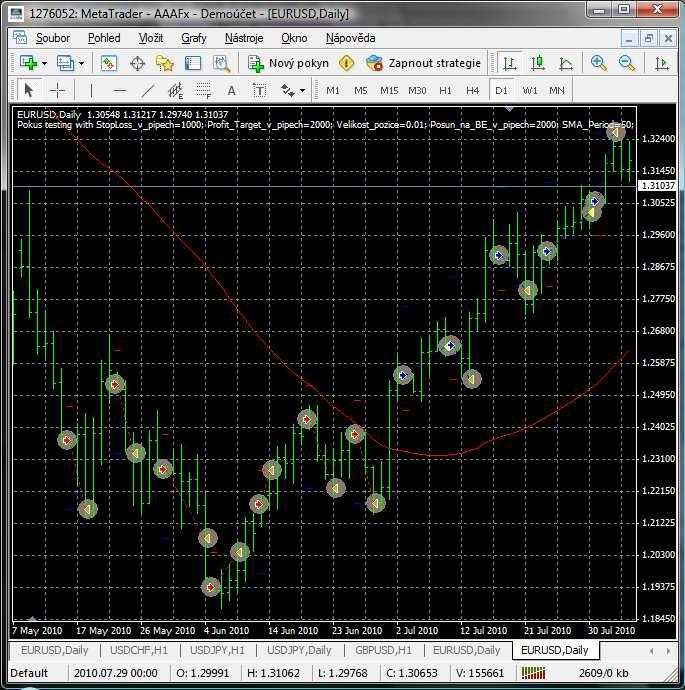Select the Fibonacci retracement tool
The height and width of the screenshot is (690, 685).
203,90
